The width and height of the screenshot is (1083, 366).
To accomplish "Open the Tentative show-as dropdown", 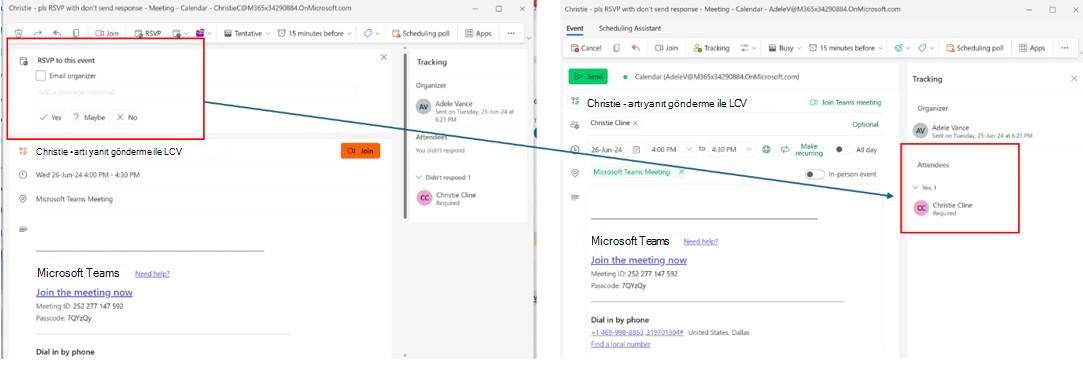I will [247, 33].
